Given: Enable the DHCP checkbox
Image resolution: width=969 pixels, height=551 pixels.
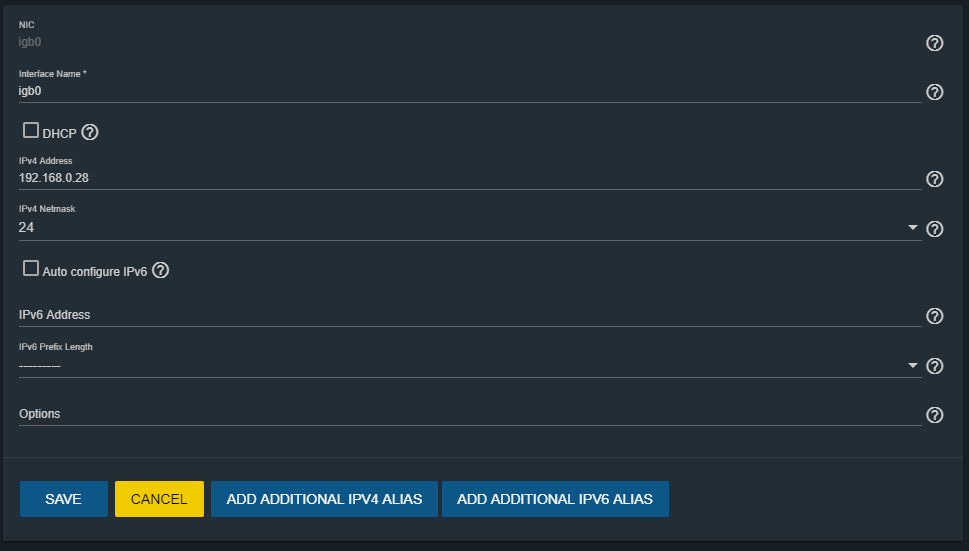Looking at the screenshot, I should click(31, 131).
